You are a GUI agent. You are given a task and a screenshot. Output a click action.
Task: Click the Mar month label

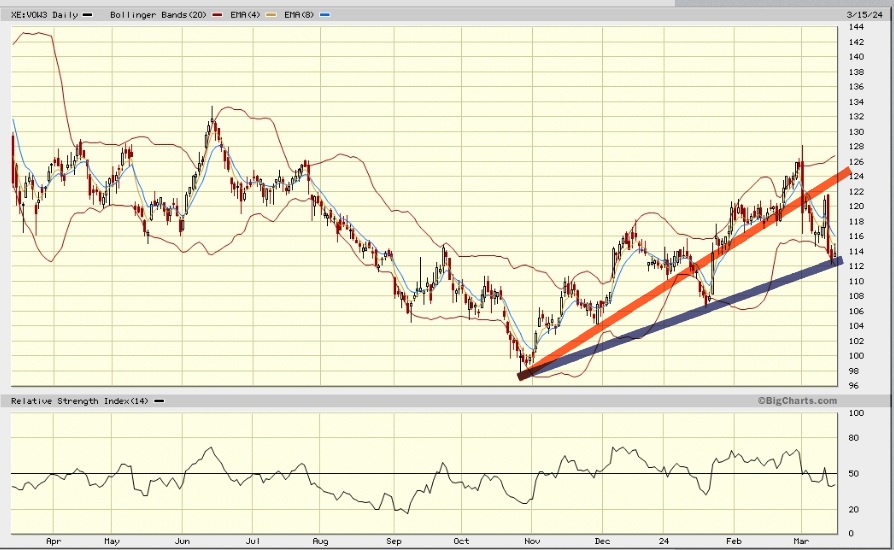point(802,541)
